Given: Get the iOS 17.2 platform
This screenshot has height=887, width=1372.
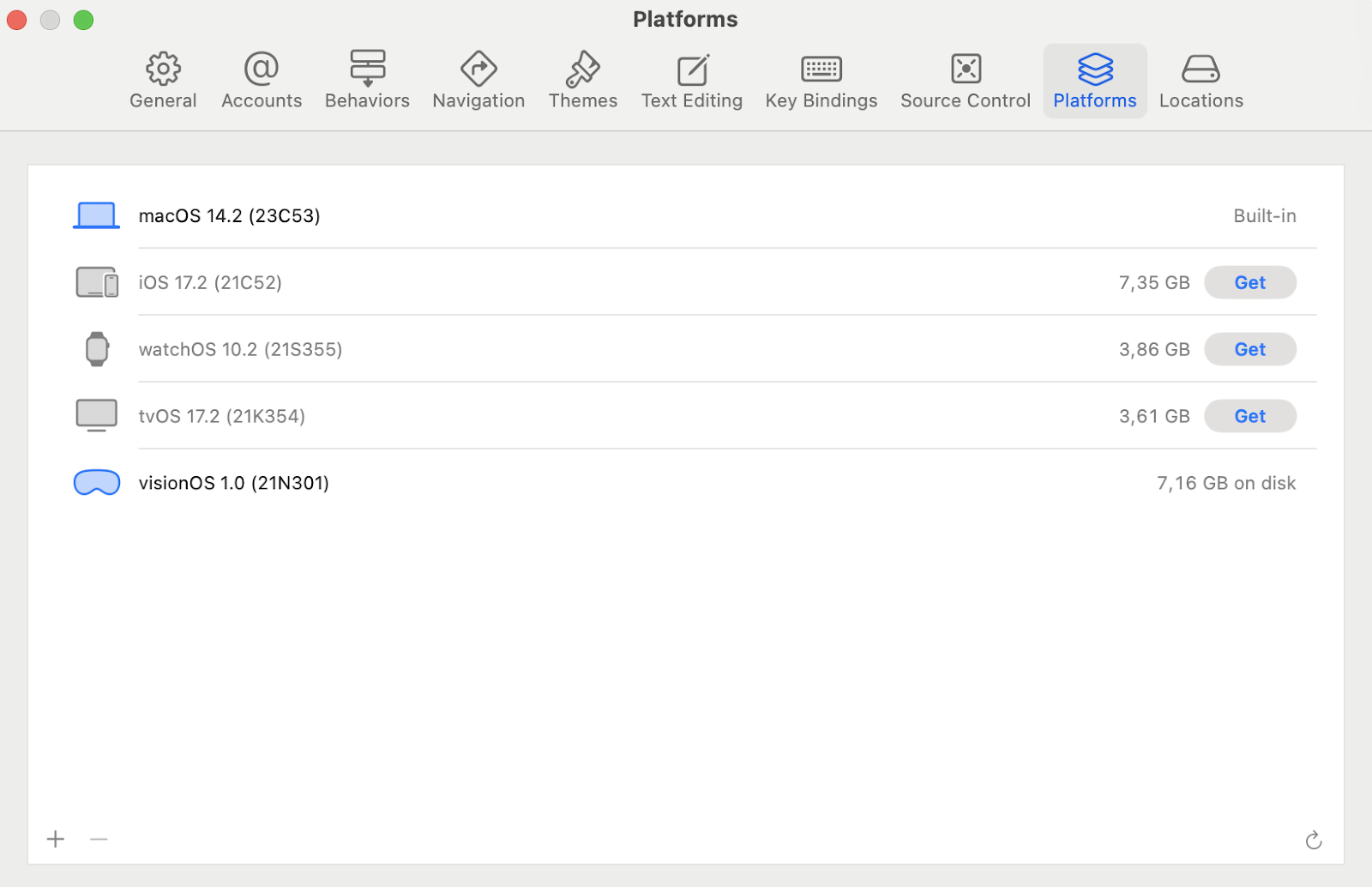Looking at the screenshot, I should tap(1249, 282).
